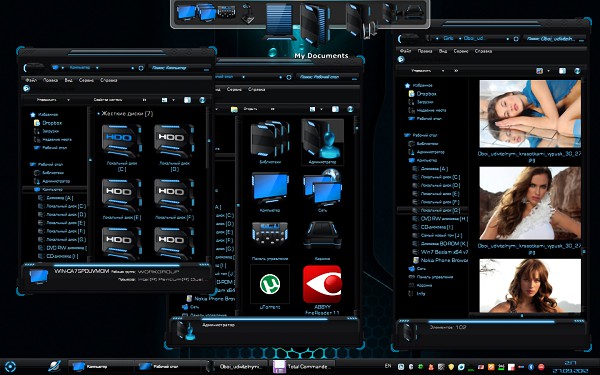Show toolbar overflow chevron in Computer window
Viewport: 600px width, 375px height.
click(144, 100)
